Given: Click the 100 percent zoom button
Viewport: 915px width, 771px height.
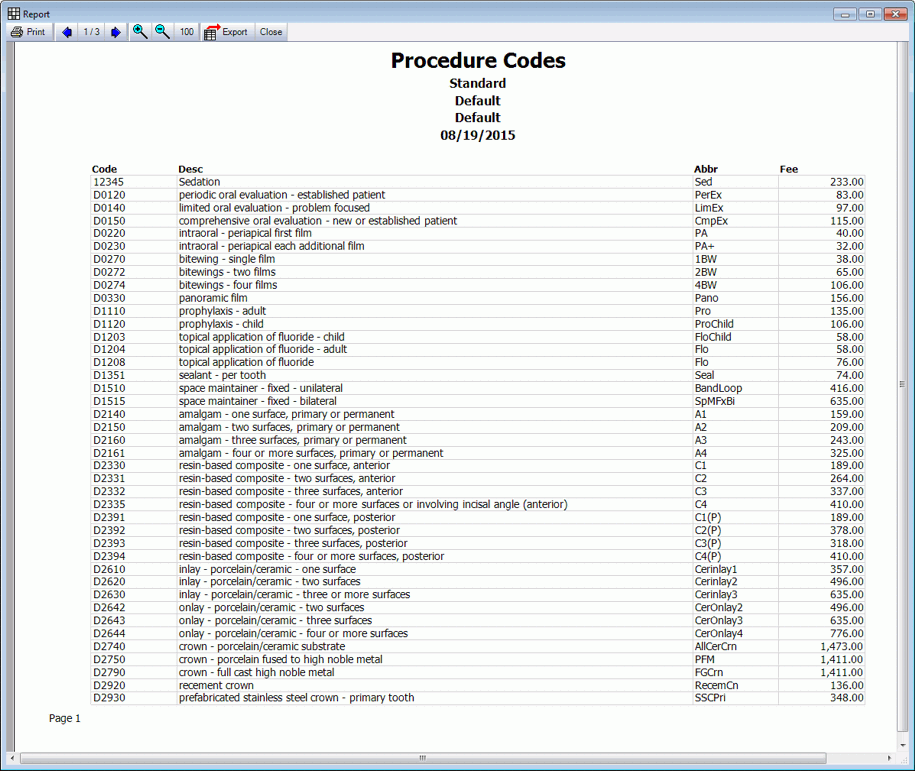Looking at the screenshot, I should point(187,32).
